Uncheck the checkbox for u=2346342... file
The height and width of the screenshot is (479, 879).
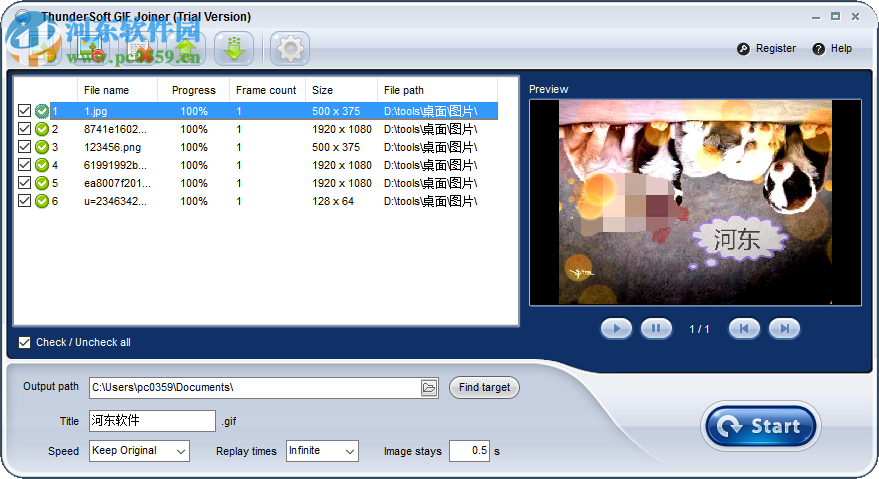[x=24, y=201]
